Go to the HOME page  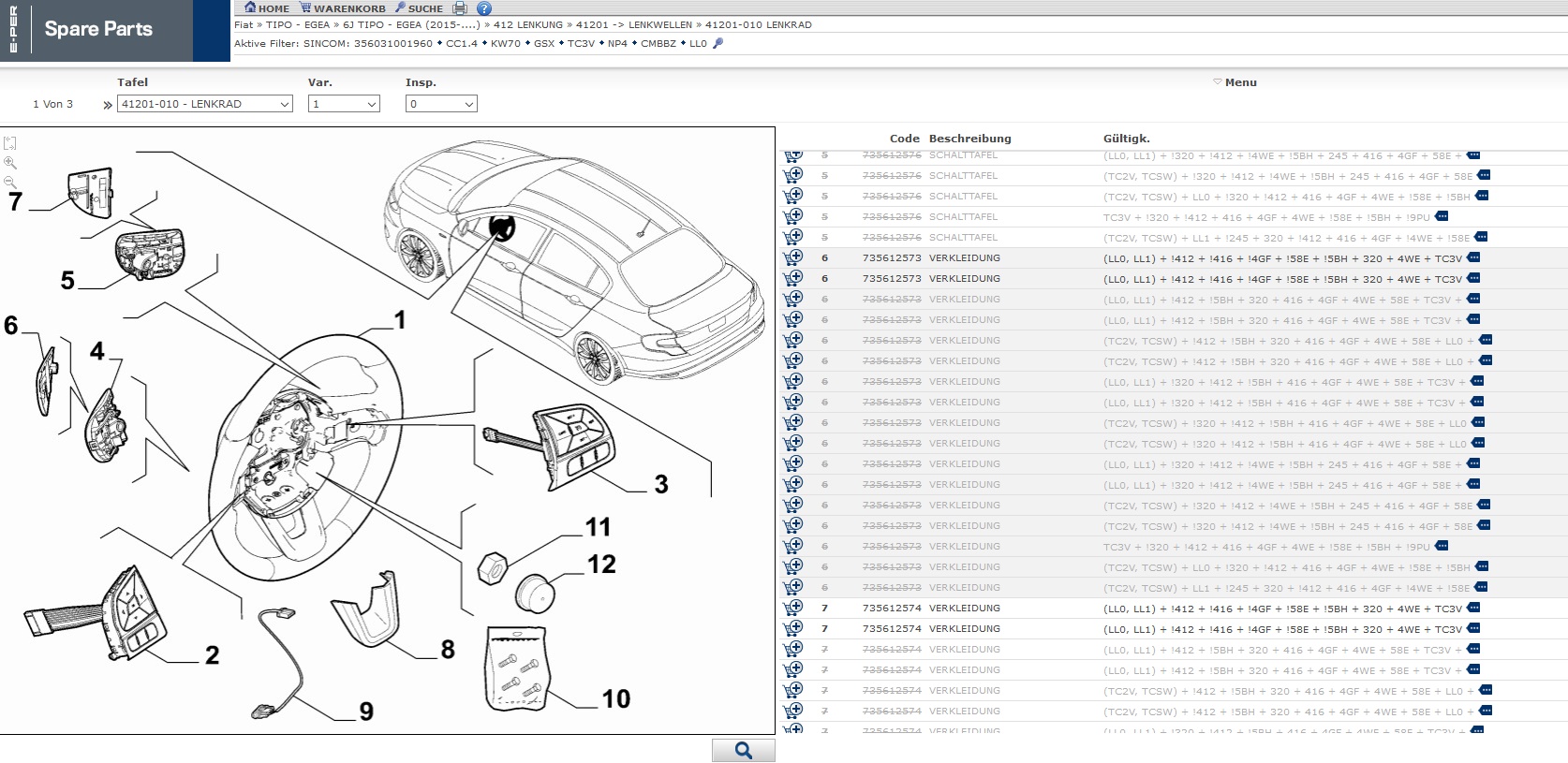267,8
